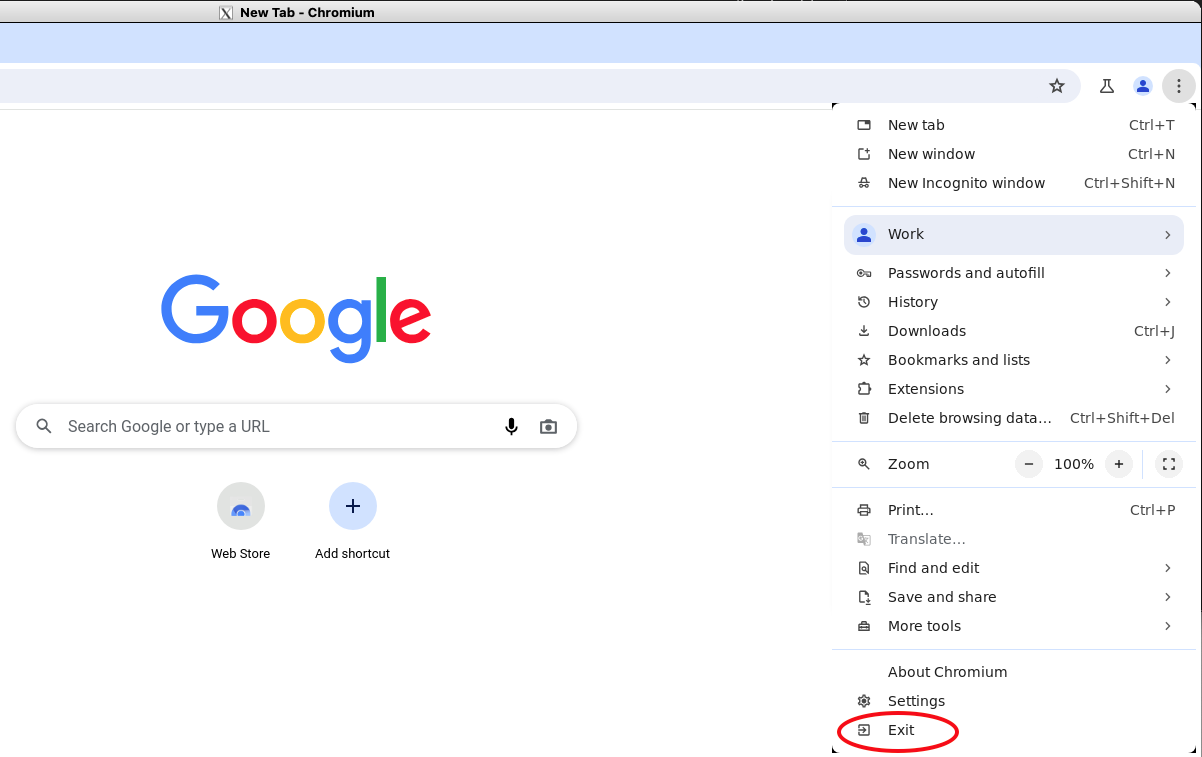Close the three-dot Chromium menu button
Screen dimensions: 1202x757
tap(1179, 86)
